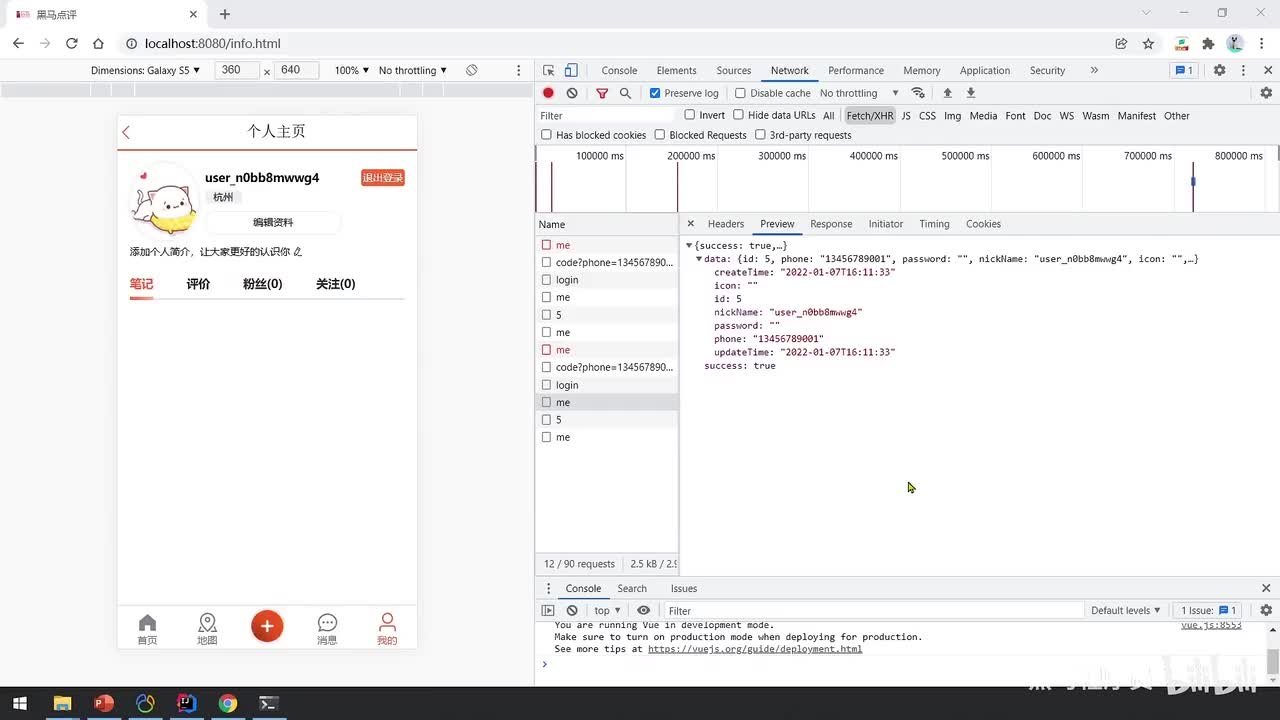Open the Dimensions Galaxy S5 dropdown
Viewport: 1280px width, 720px height.
[x=146, y=70]
